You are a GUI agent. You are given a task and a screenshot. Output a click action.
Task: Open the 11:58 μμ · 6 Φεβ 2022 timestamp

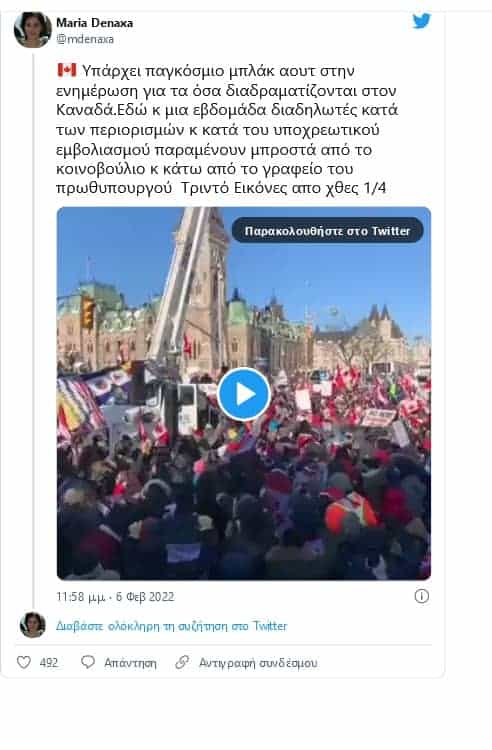tap(115, 597)
